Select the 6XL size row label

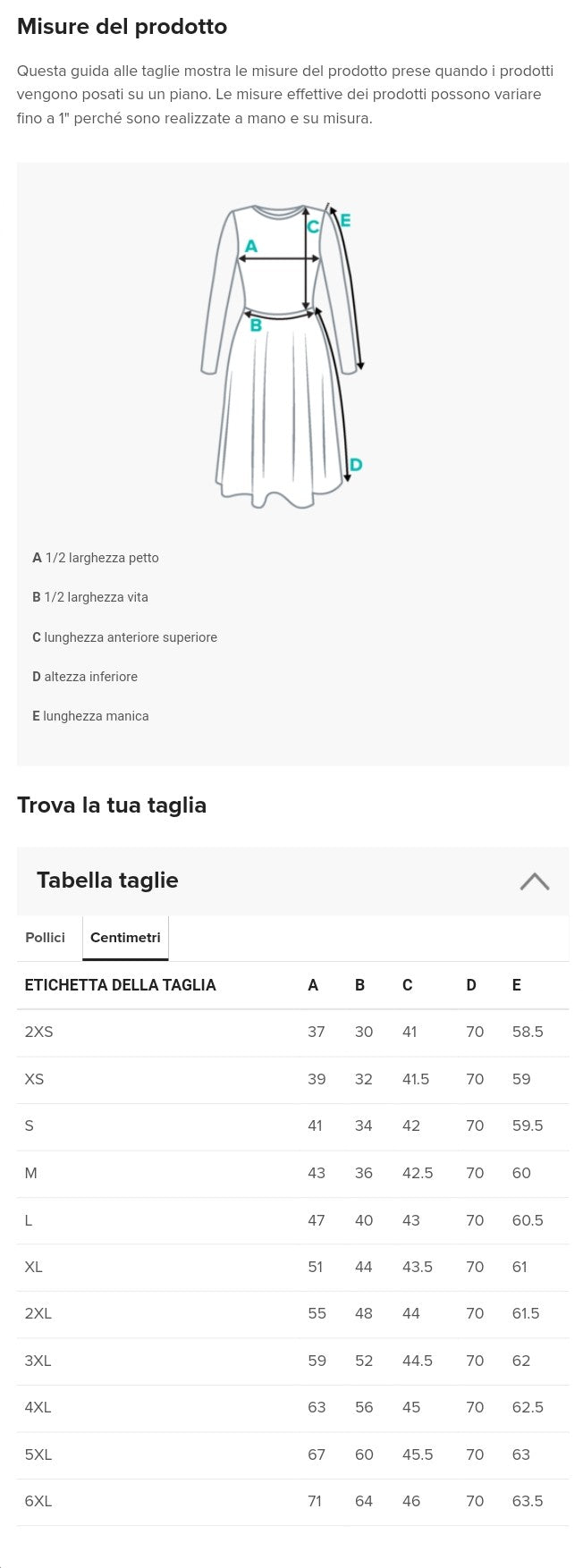coord(38,1502)
